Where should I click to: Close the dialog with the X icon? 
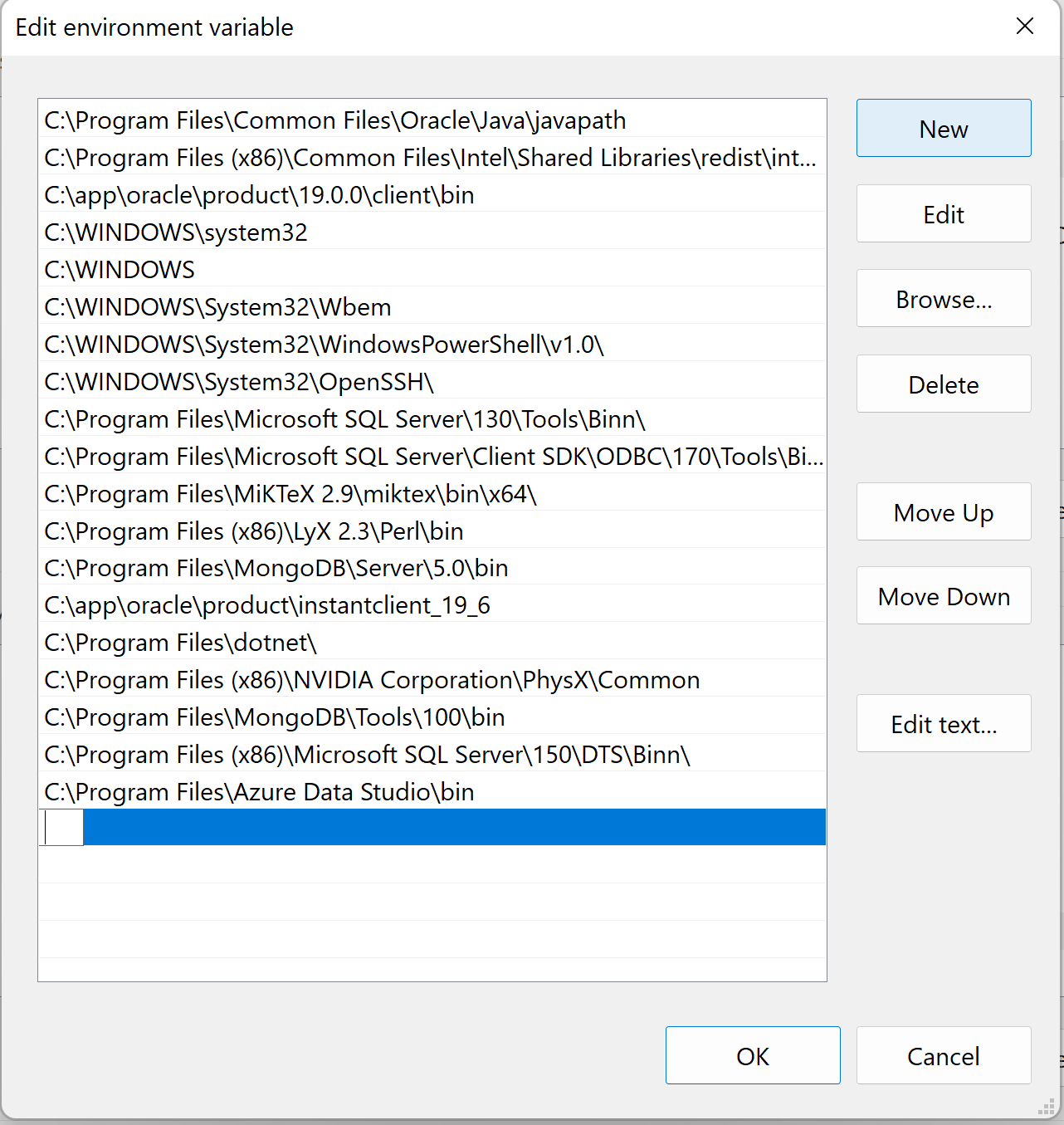click(x=1025, y=27)
